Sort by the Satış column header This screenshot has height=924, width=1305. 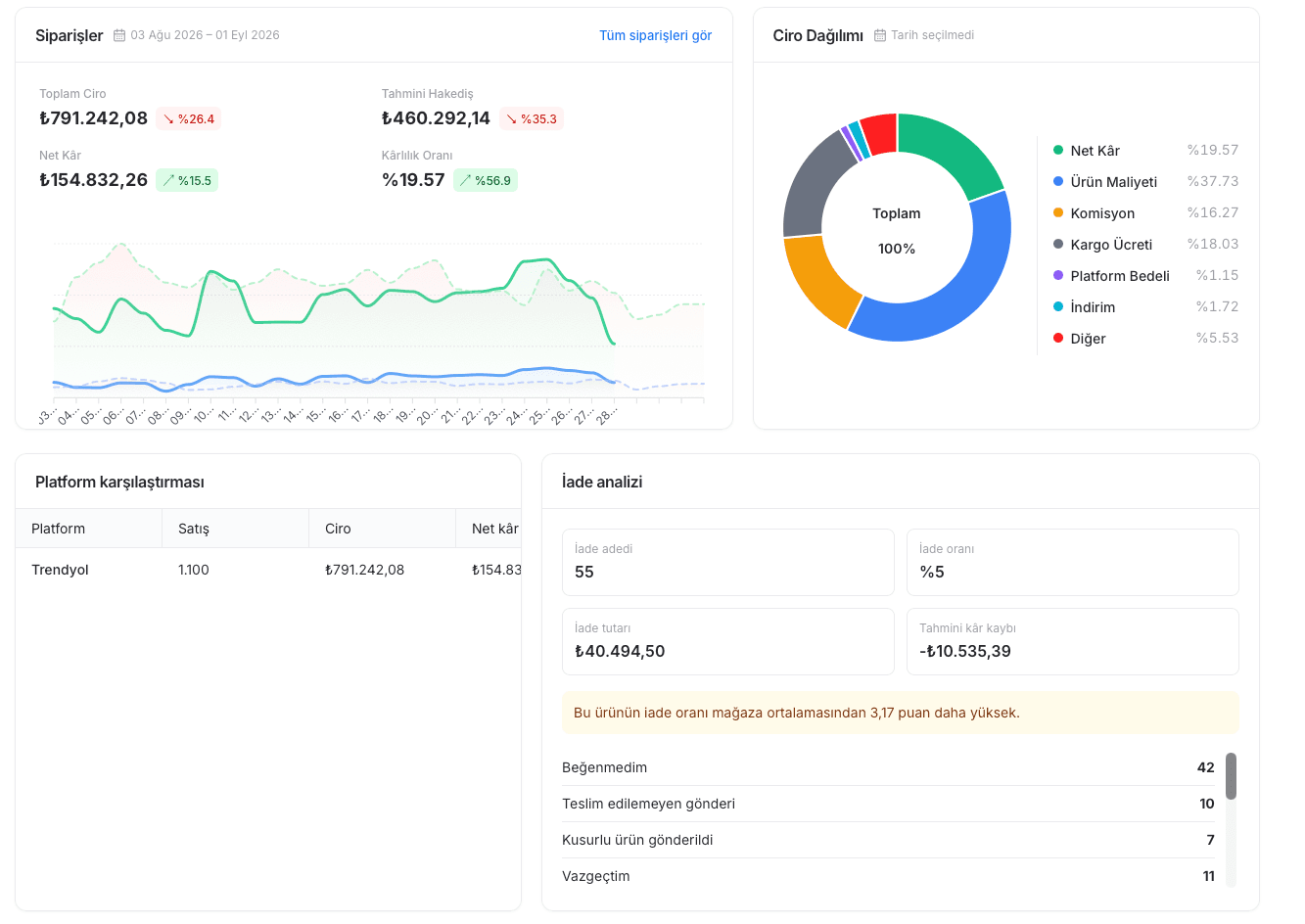(x=236, y=529)
